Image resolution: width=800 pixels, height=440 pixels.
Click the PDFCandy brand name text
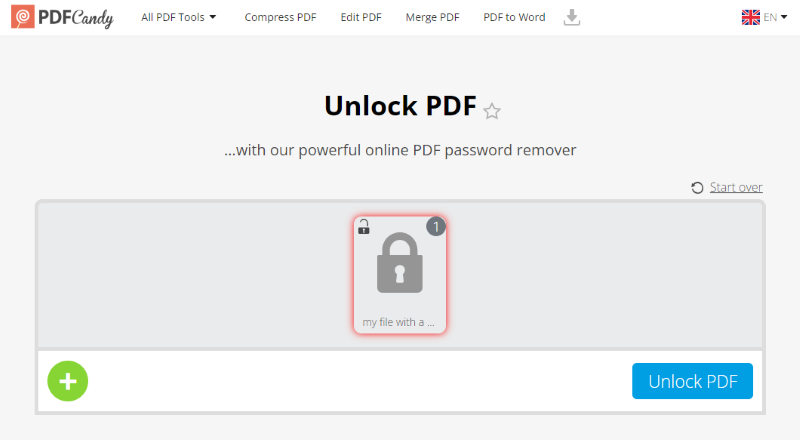coord(76,18)
